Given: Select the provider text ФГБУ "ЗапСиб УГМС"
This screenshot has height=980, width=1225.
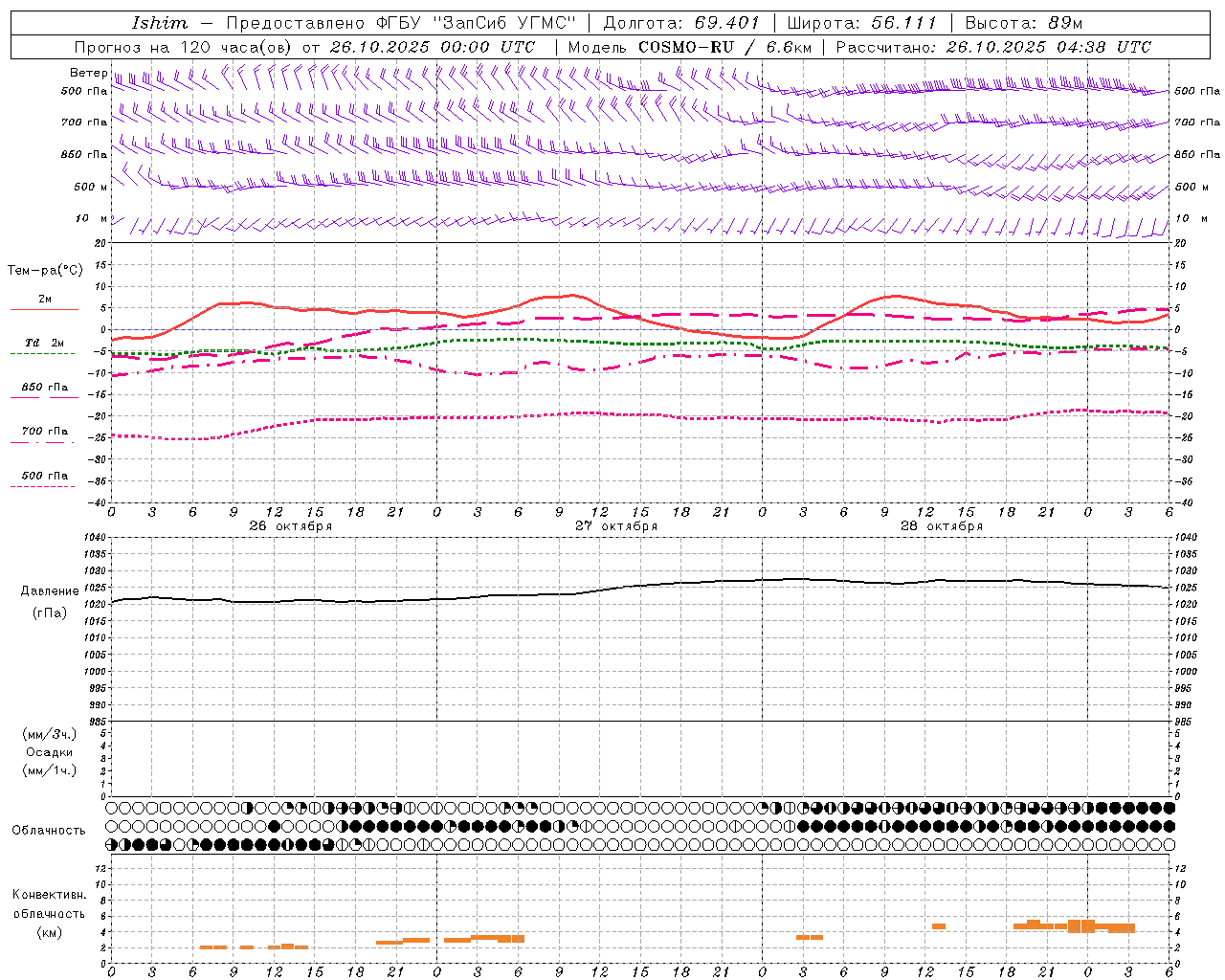Looking at the screenshot, I should (x=476, y=23).
